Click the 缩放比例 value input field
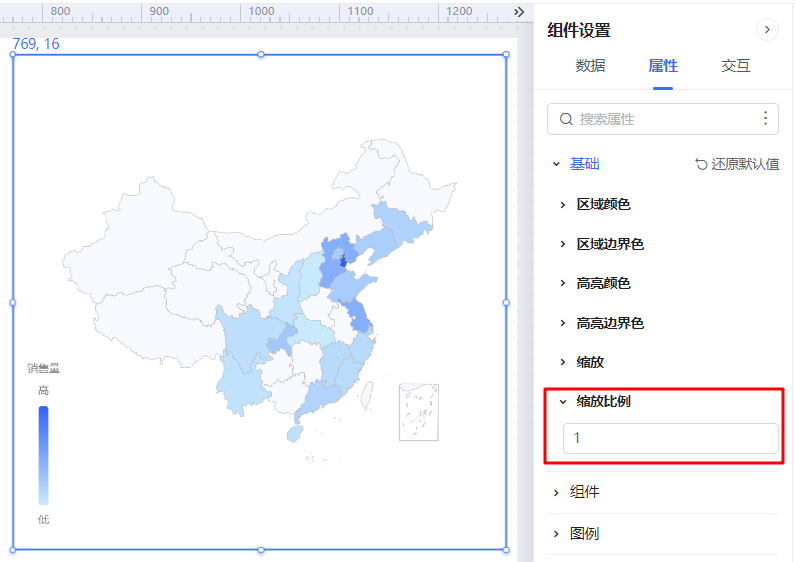Screen dimensions: 795x562 point(671,438)
